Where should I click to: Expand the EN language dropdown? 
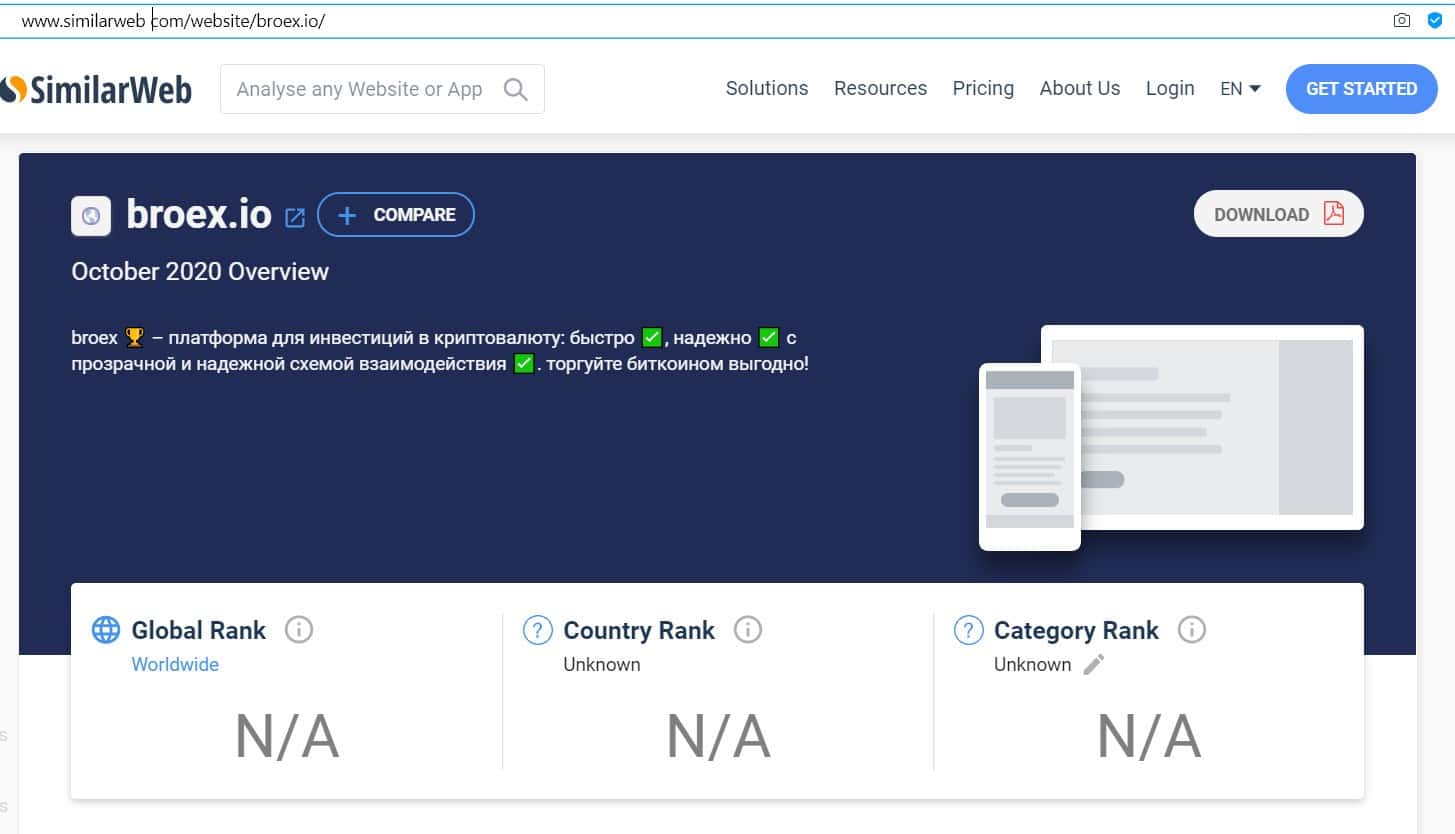[1240, 89]
